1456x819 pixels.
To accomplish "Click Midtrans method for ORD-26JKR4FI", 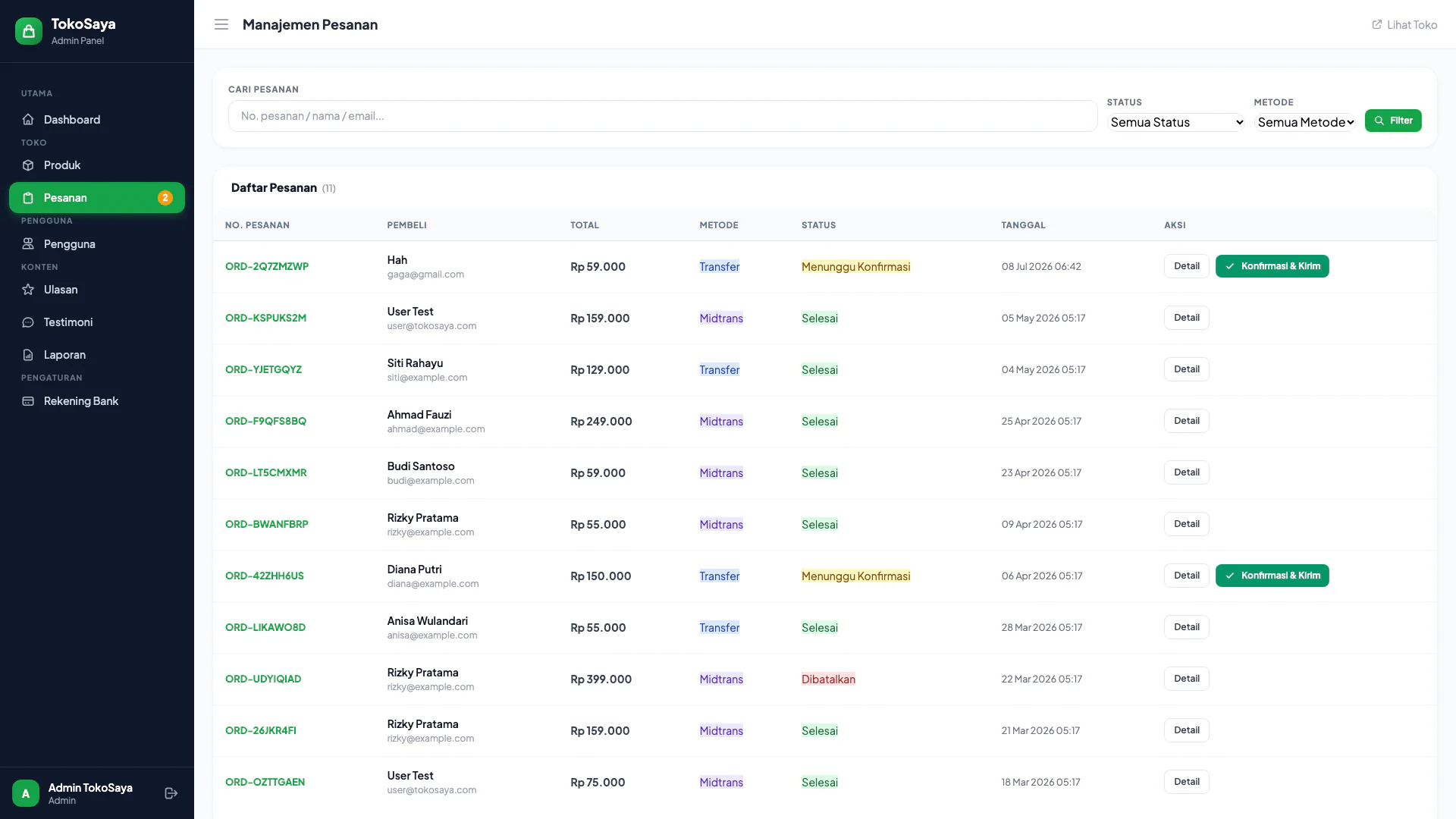I will tap(721, 731).
